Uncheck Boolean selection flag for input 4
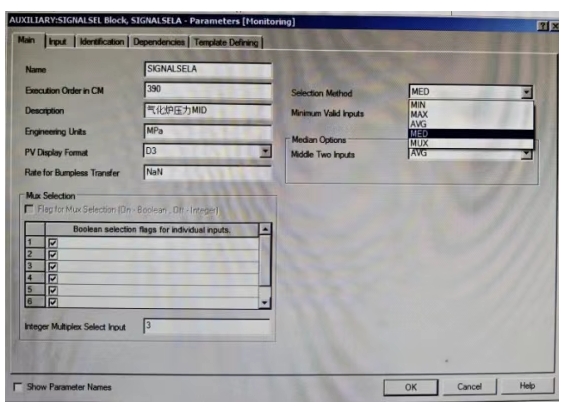This screenshot has height=408, width=565. pyautogui.click(x=53, y=278)
